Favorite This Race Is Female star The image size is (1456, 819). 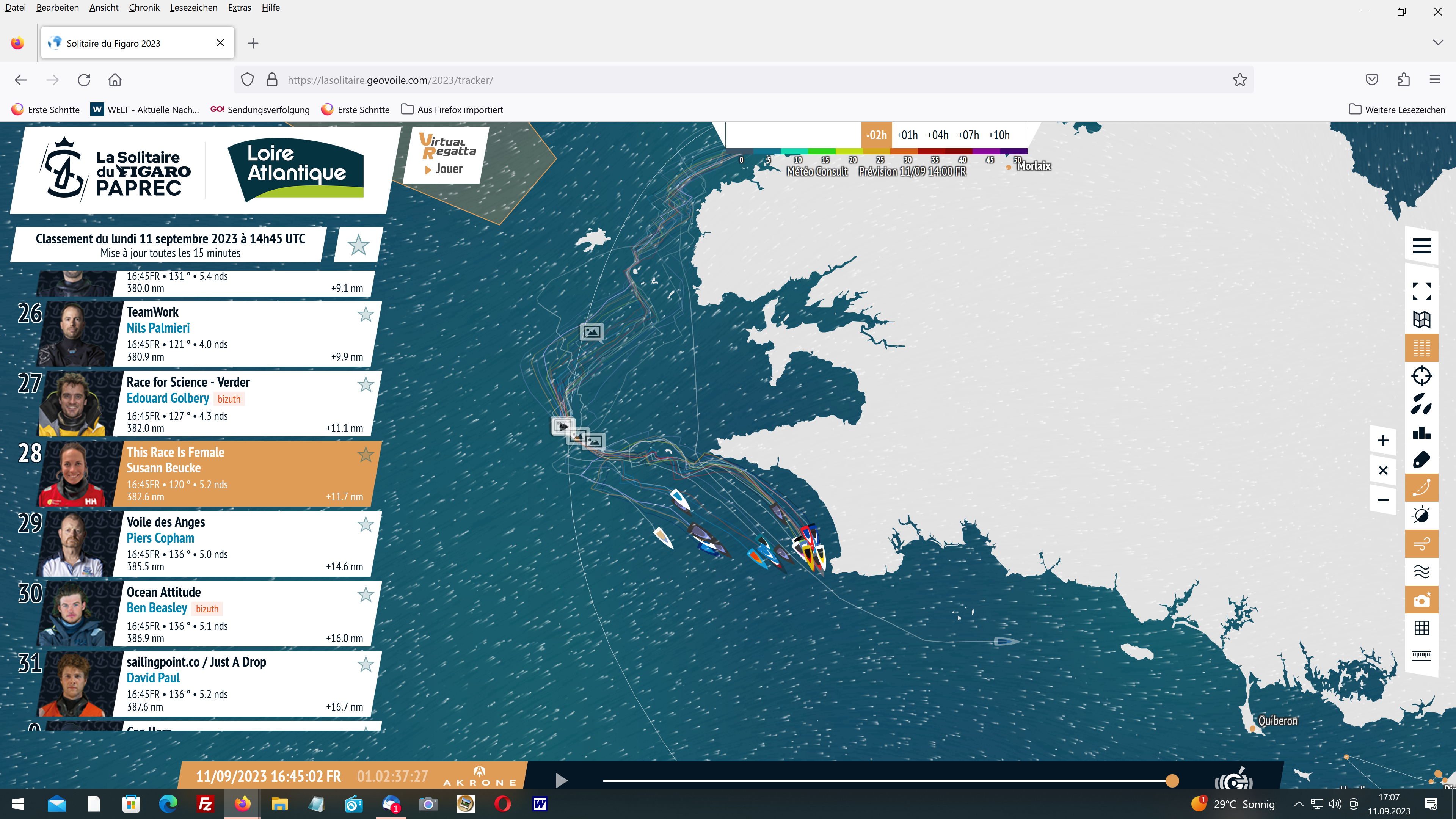point(366,455)
